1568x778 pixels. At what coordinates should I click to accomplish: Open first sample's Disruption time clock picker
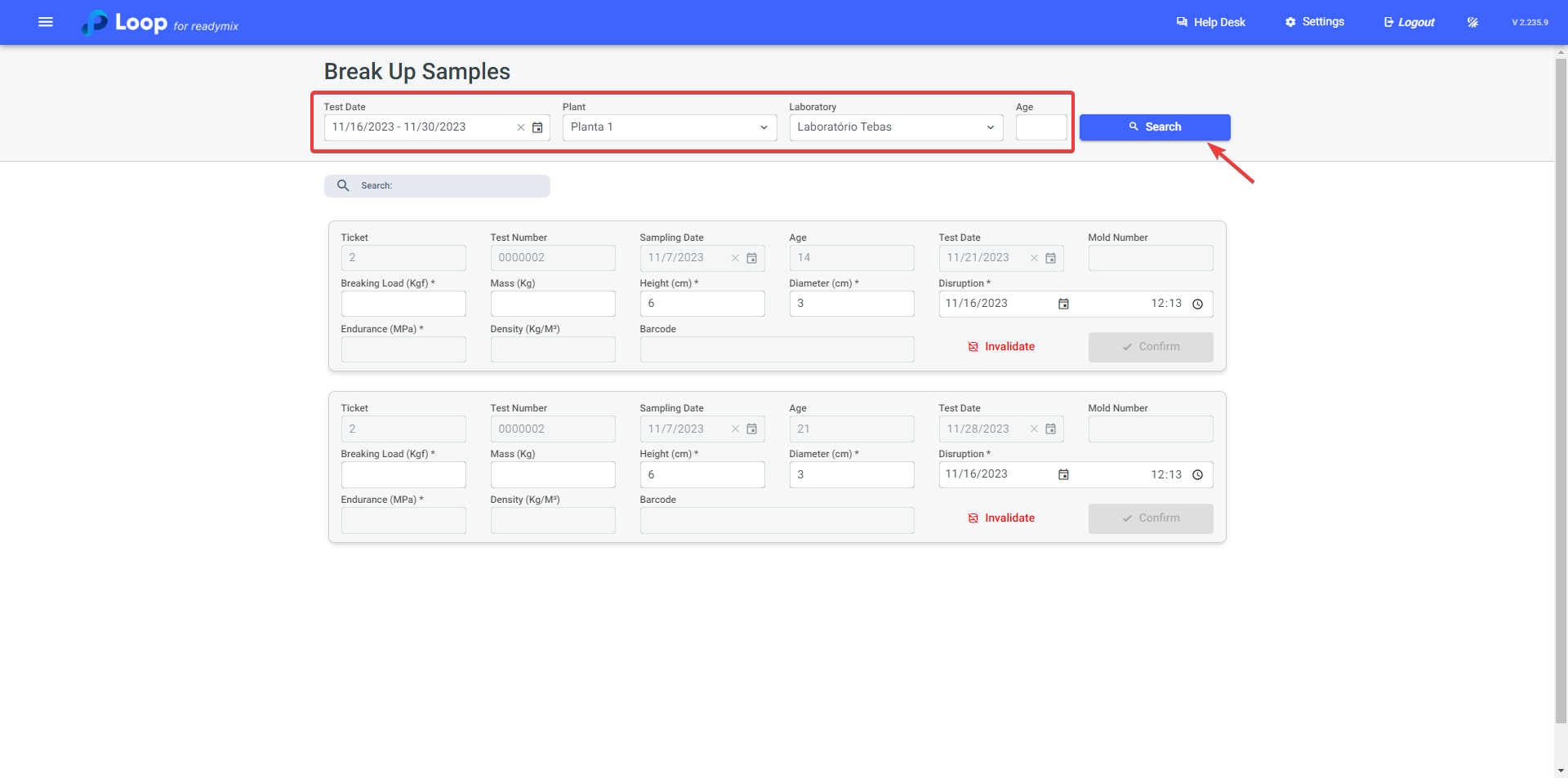click(x=1197, y=304)
